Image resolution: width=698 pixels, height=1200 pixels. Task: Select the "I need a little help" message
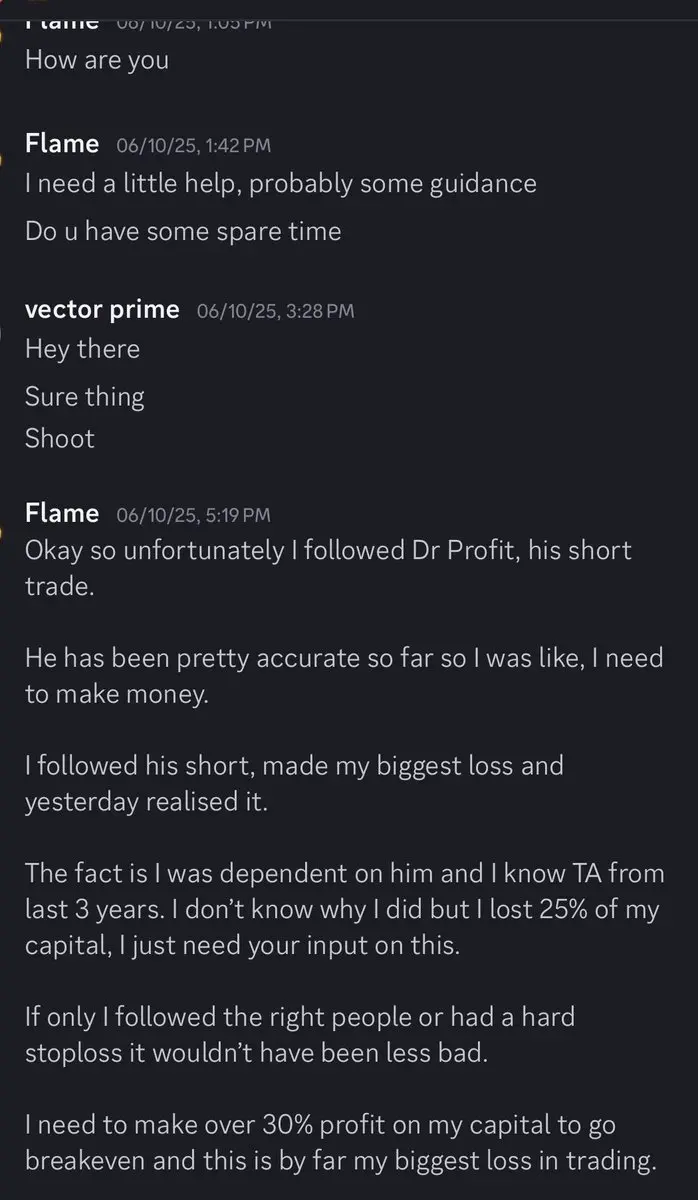coord(280,184)
